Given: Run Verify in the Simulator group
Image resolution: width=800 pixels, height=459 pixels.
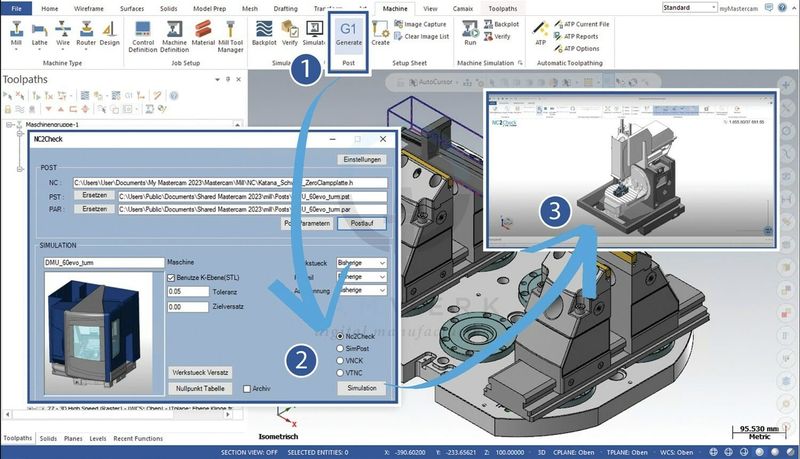Looking at the screenshot, I should 290,34.
